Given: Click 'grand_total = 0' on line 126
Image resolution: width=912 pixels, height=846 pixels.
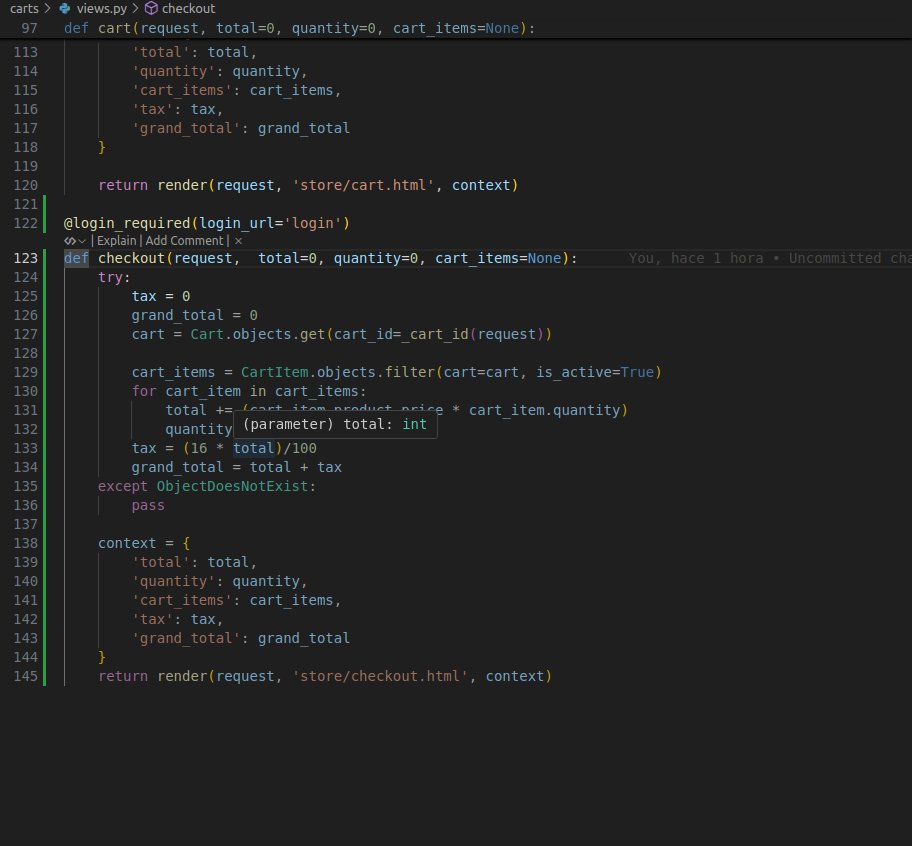Looking at the screenshot, I should [x=194, y=315].
